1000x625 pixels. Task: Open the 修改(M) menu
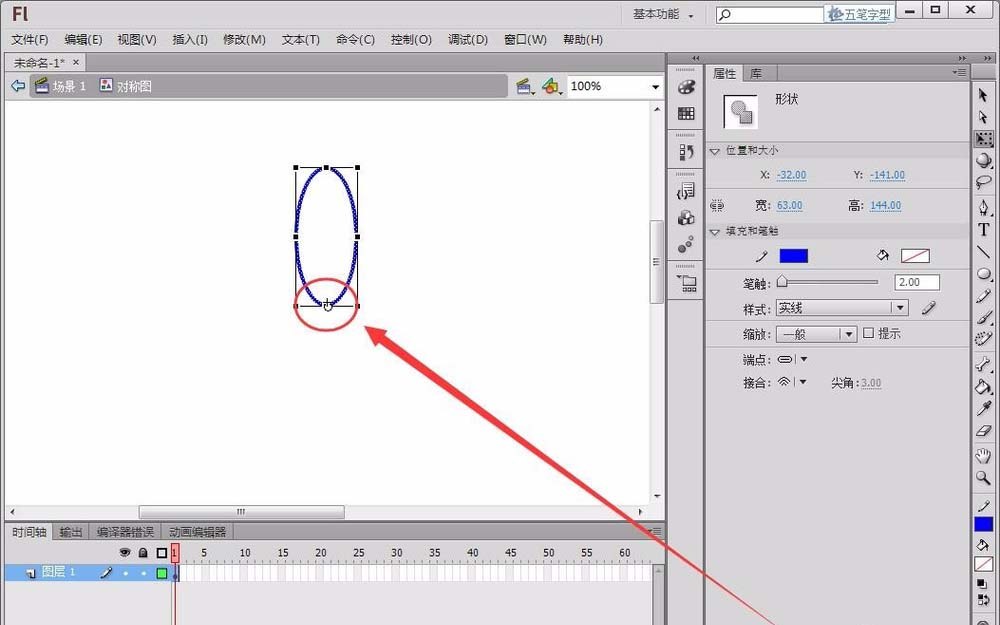tap(244, 40)
